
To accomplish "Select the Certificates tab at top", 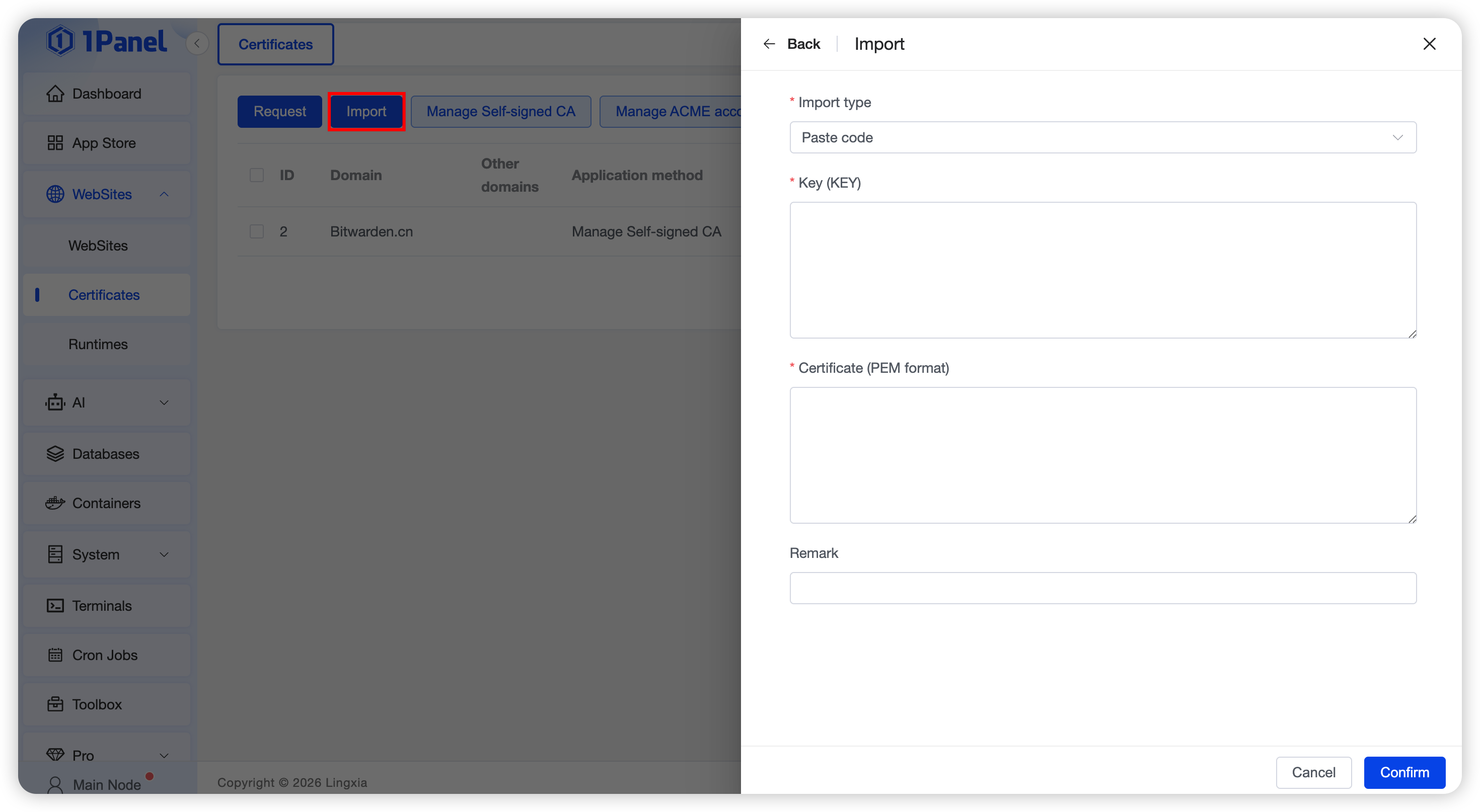I will click(x=275, y=44).
